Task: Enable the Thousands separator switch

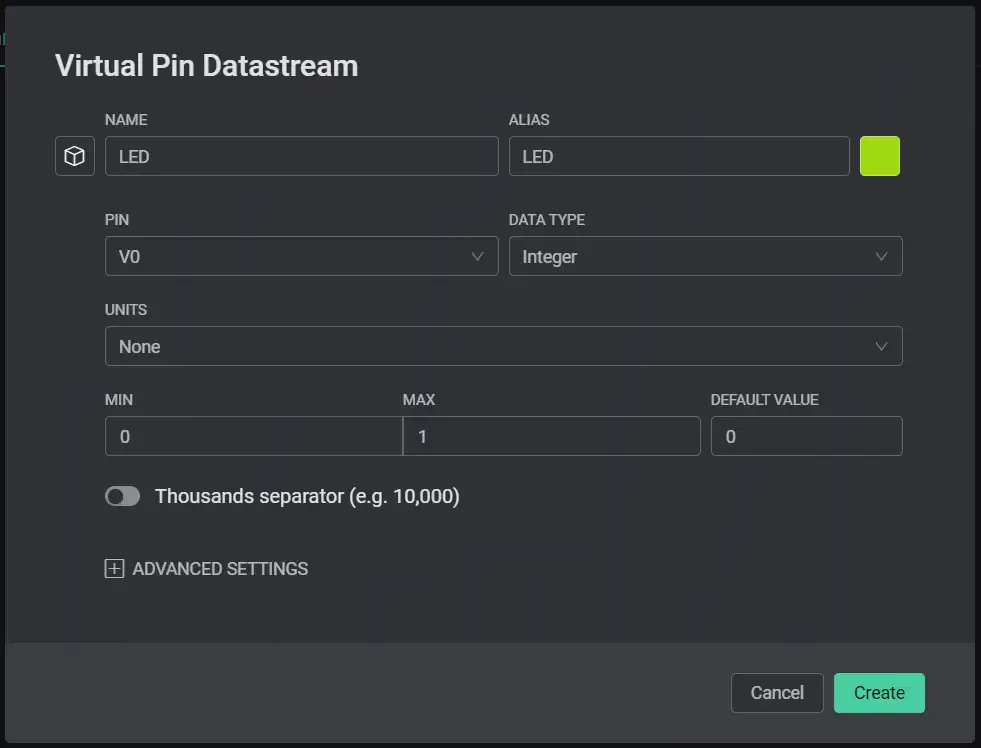Action: [x=122, y=496]
